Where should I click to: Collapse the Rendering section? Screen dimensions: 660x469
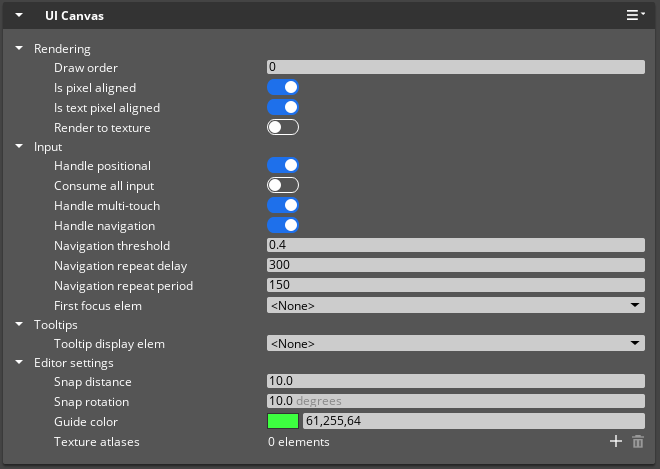pyautogui.click(x=19, y=48)
